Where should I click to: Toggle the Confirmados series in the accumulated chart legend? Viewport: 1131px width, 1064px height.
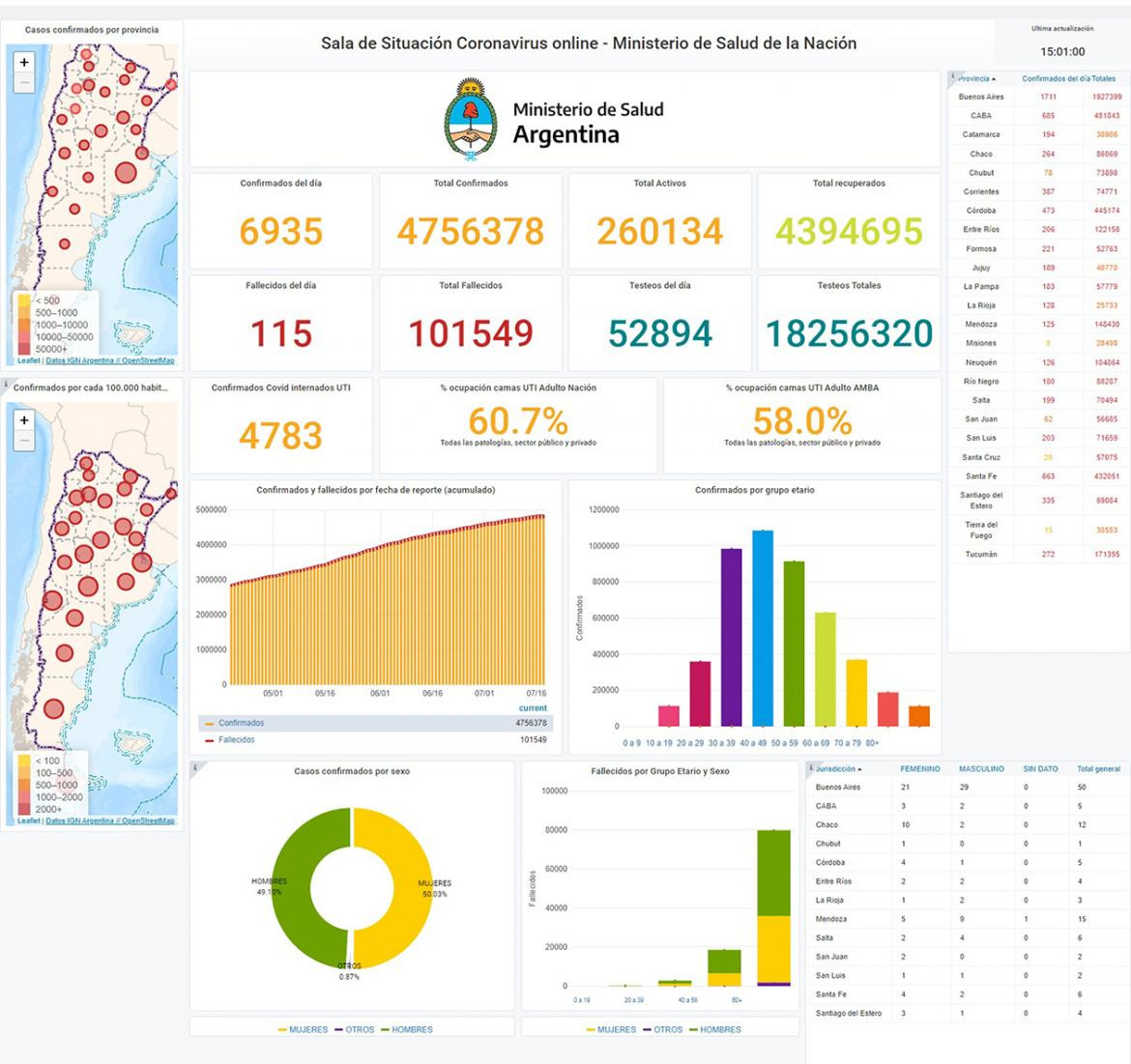pos(241,723)
